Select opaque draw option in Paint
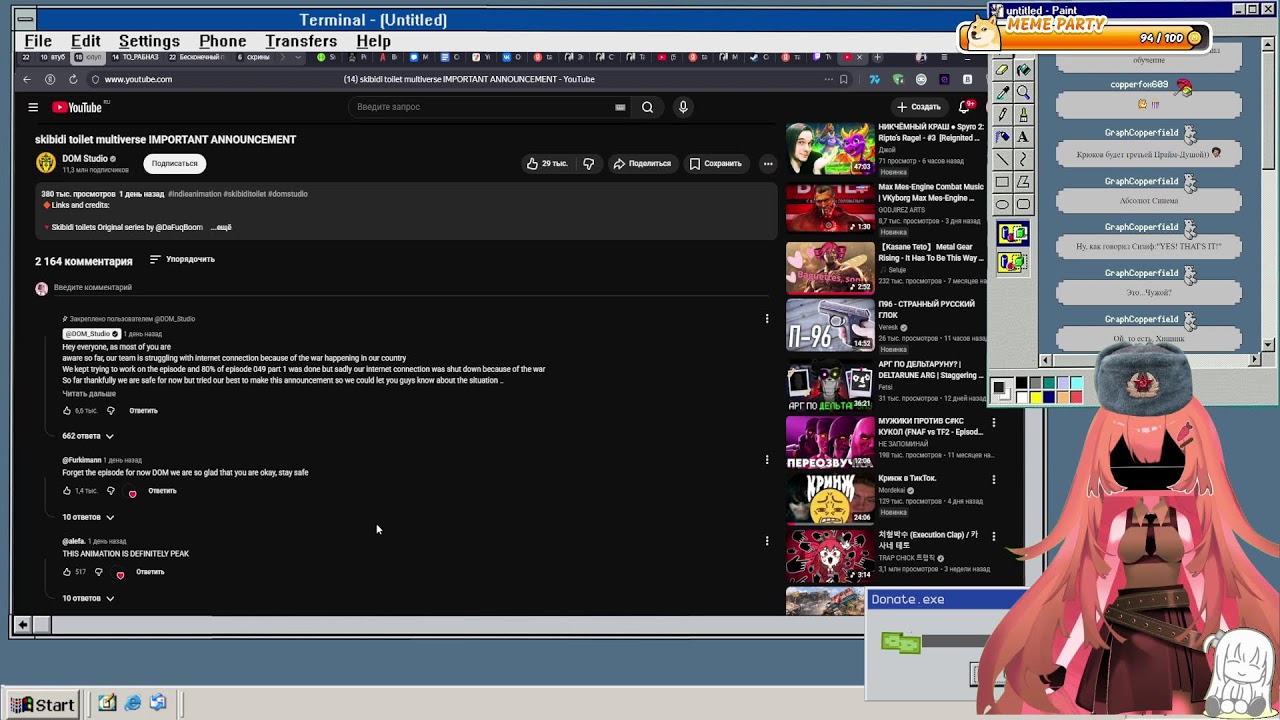The height and width of the screenshot is (720, 1280). coord(1012,234)
